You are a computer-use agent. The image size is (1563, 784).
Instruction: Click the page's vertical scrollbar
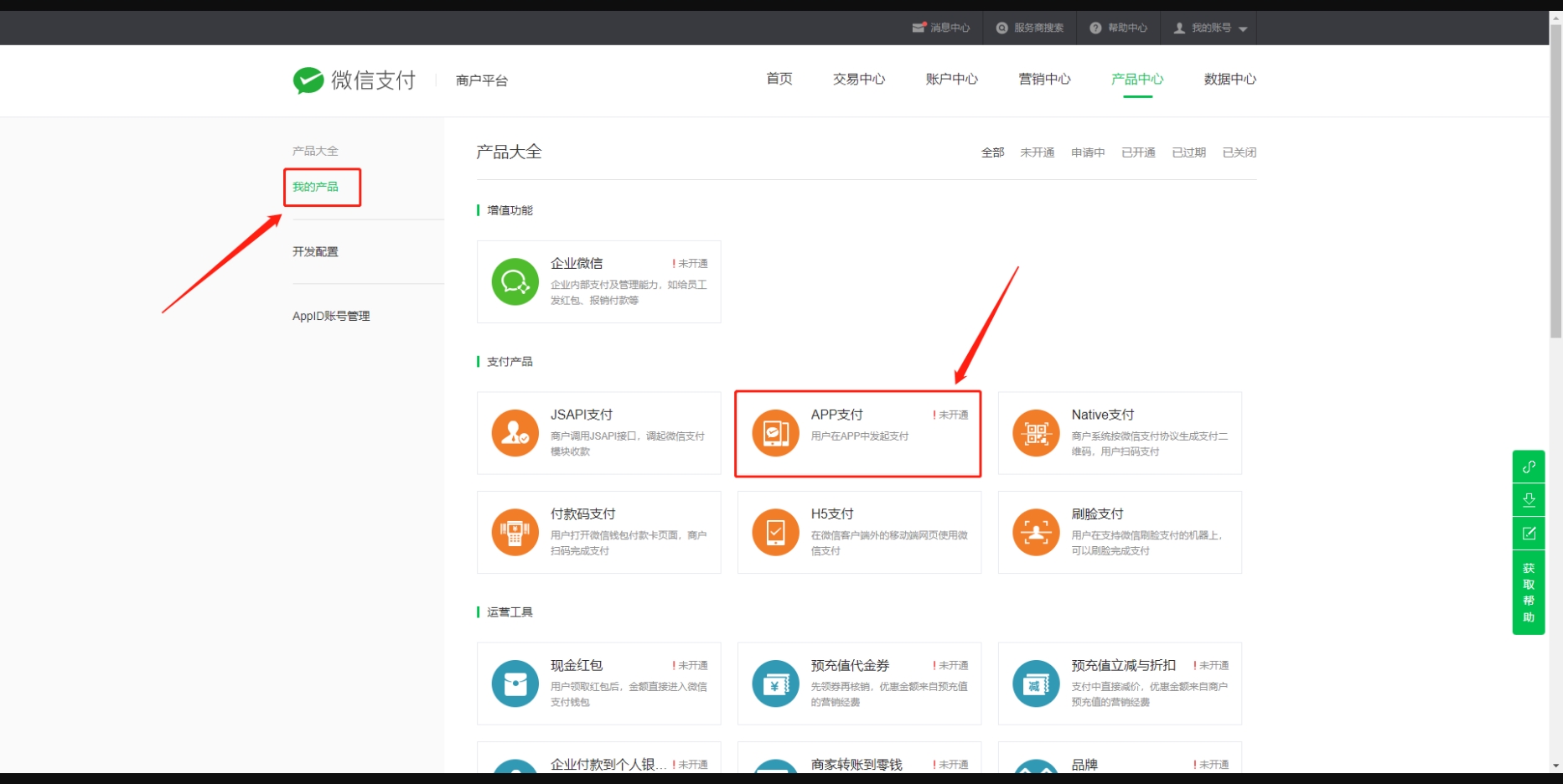tap(1555, 184)
